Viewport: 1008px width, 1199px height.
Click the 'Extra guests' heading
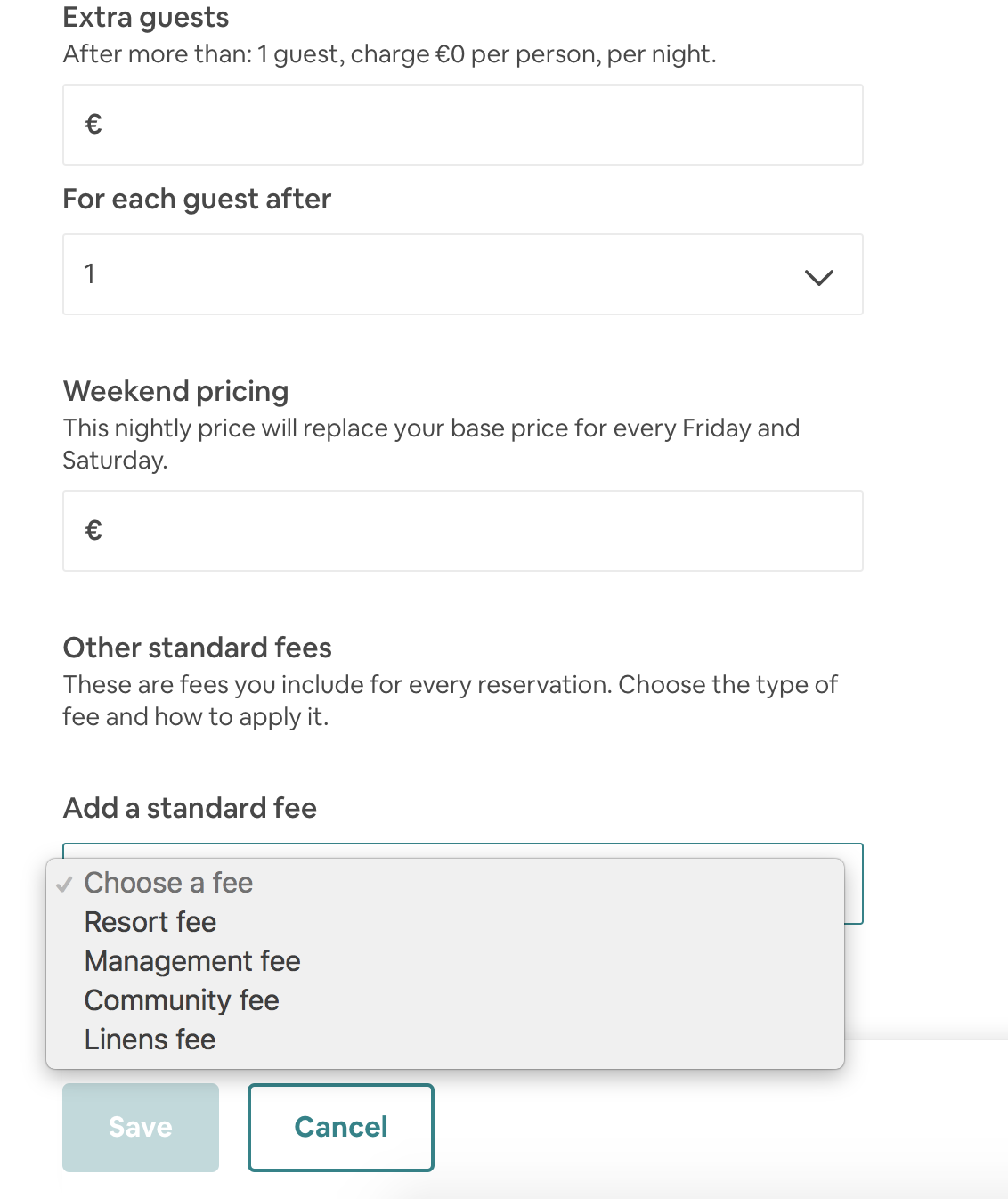pos(145,17)
